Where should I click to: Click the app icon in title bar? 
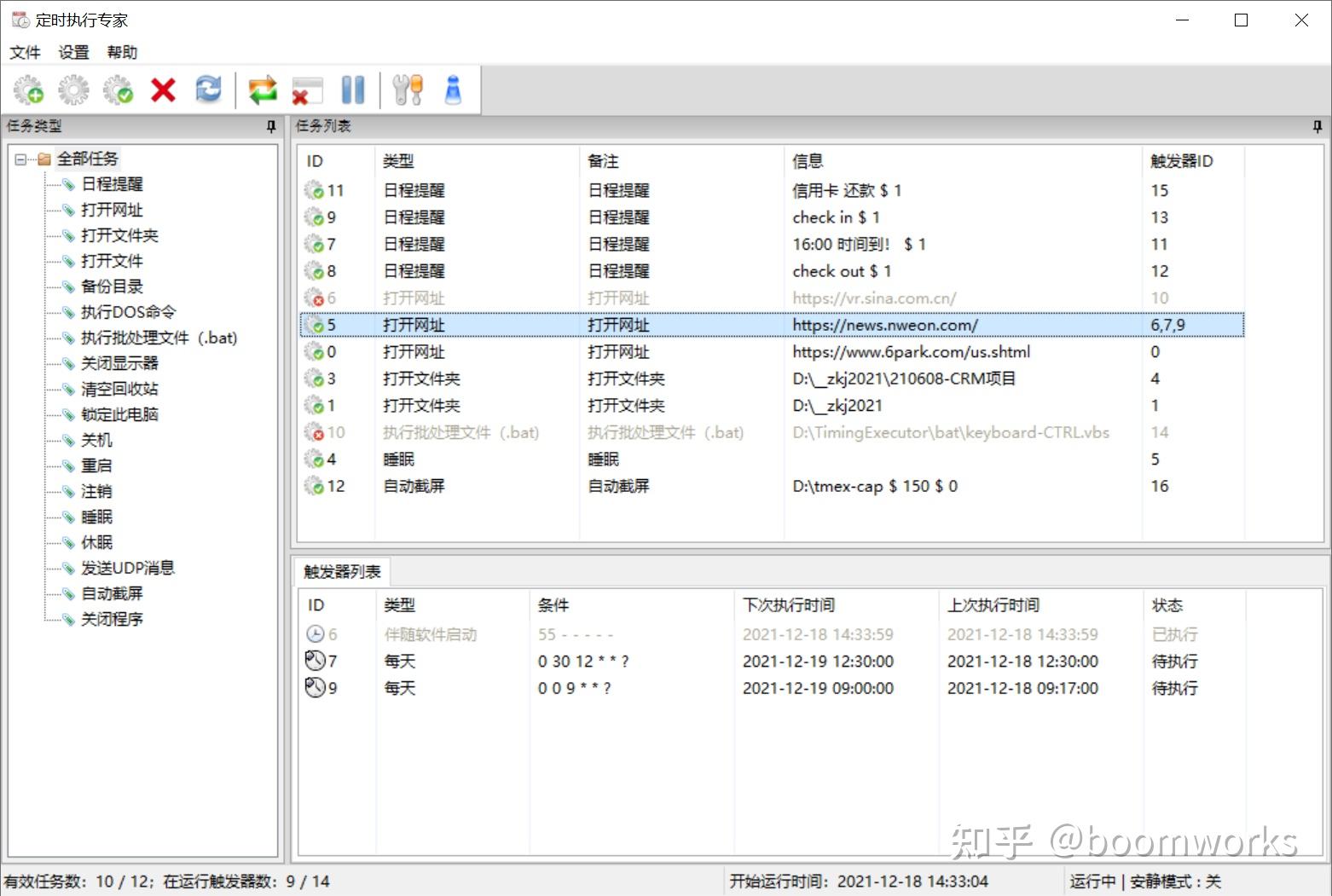(x=20, y=19)
